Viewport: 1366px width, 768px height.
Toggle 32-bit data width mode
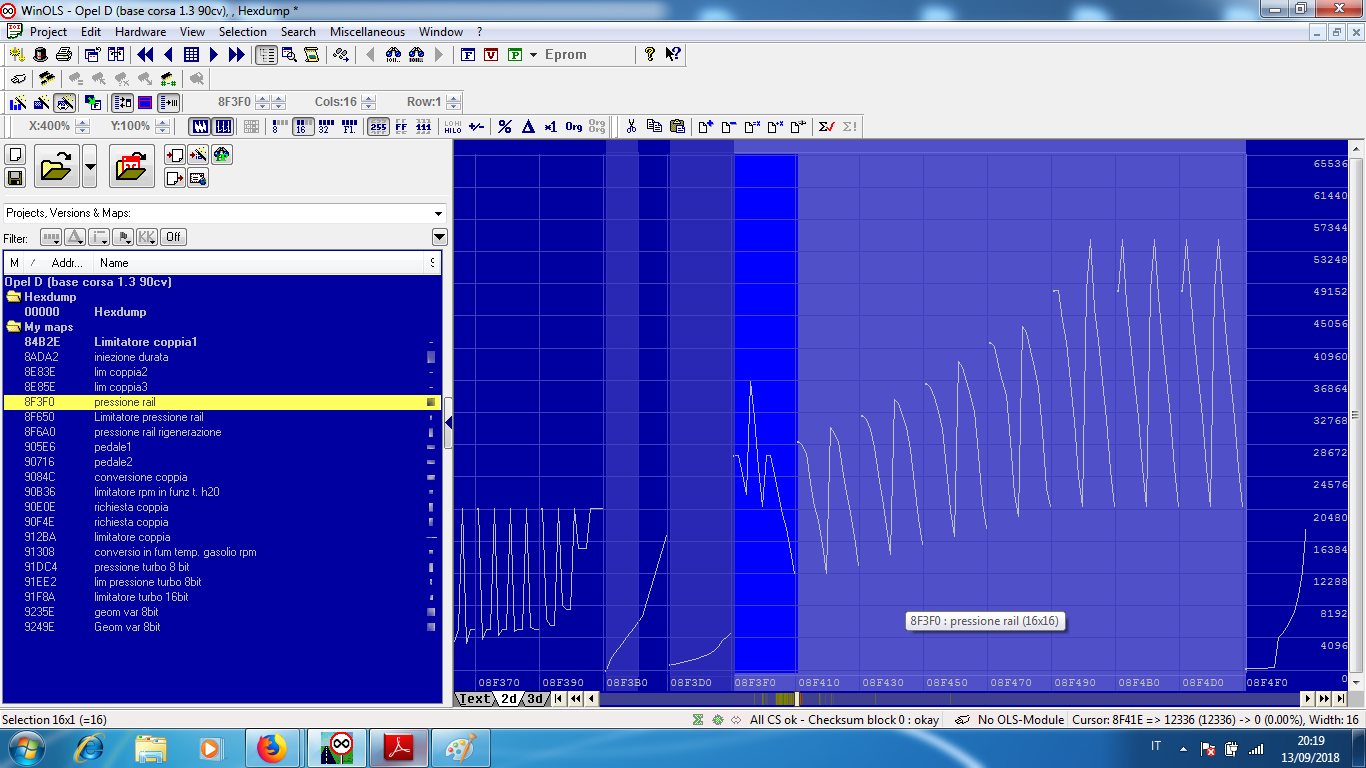pyautogui.click(x=325, y=127)
